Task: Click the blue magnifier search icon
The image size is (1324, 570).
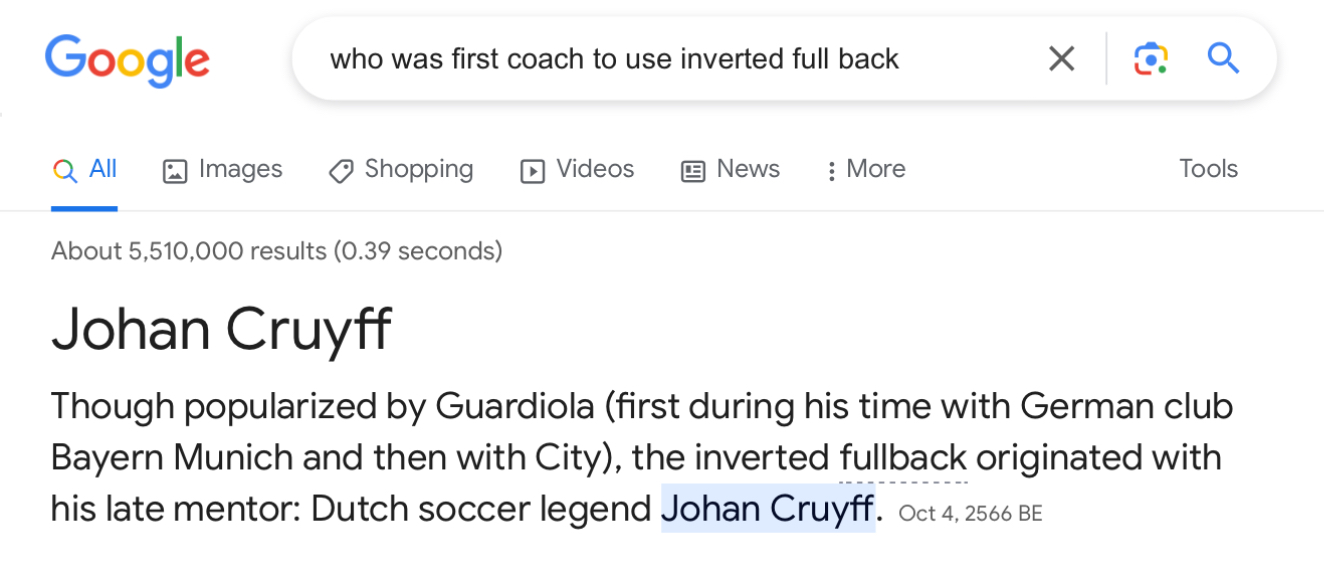Action: 1223,59
